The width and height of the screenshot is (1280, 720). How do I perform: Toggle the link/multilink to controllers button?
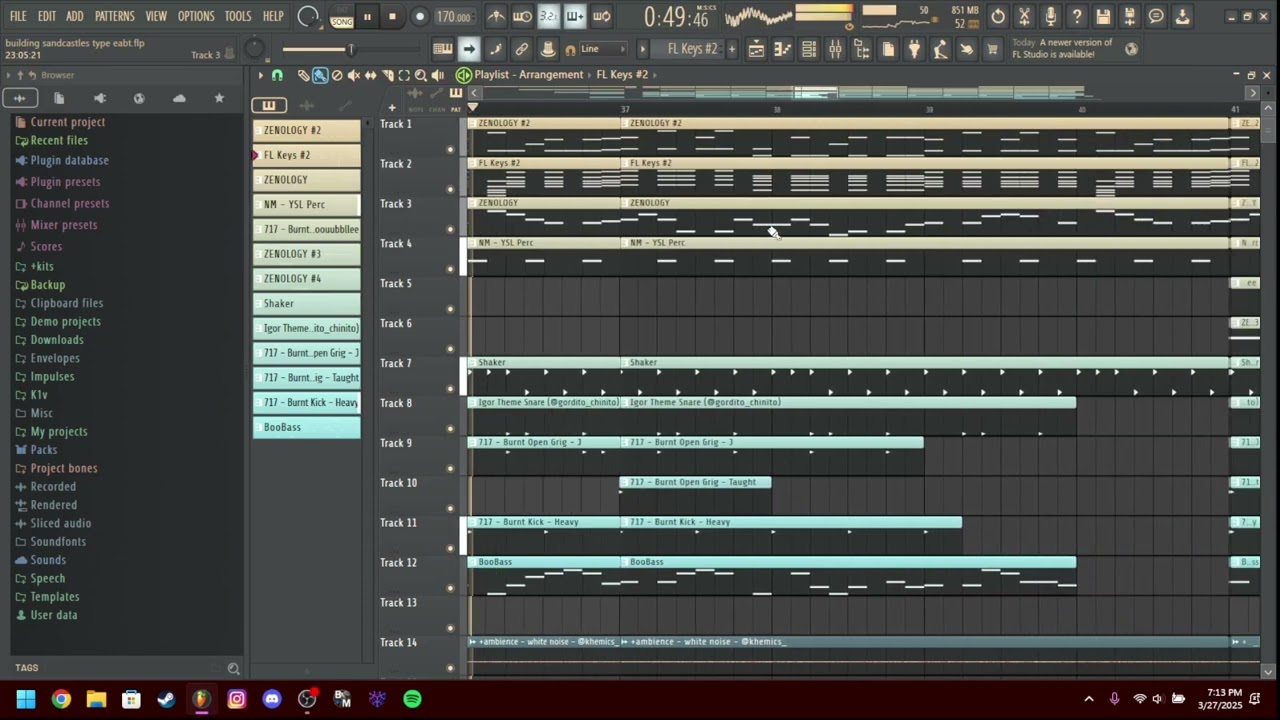522,49
